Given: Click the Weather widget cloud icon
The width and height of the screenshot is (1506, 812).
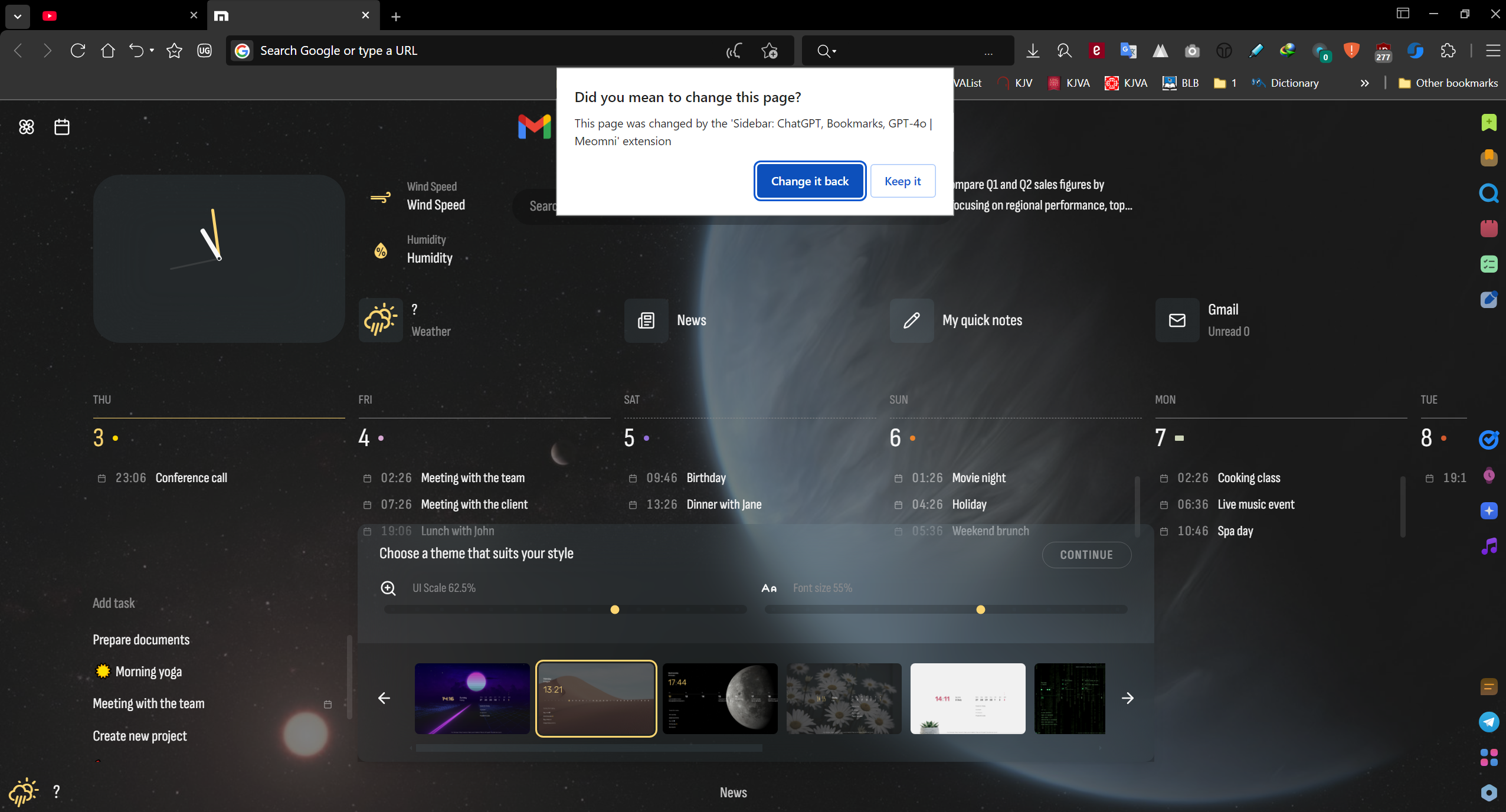Looking at the screenshot, I should (381, 320).
